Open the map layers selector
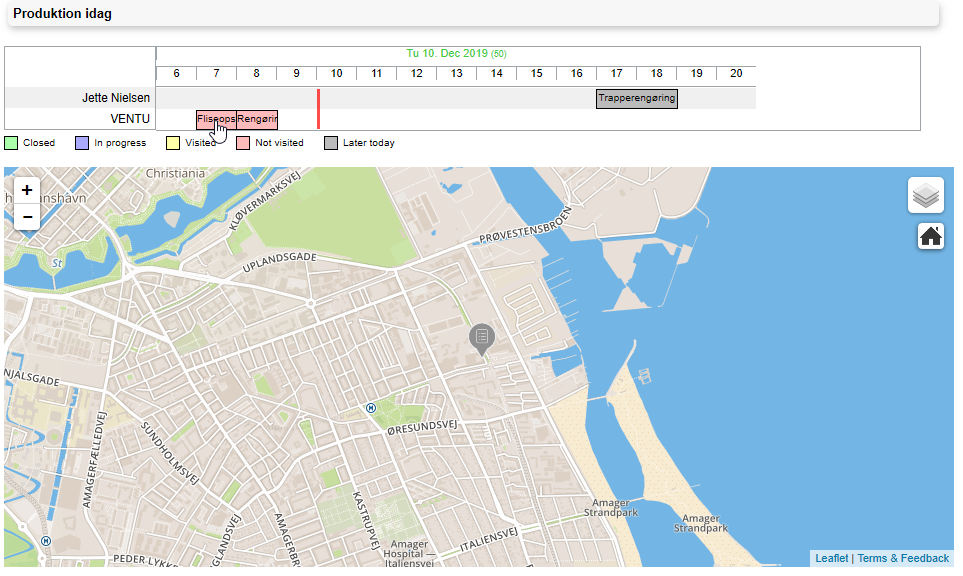Viewport: 963px width, 576px height. (x=925, y=195)
